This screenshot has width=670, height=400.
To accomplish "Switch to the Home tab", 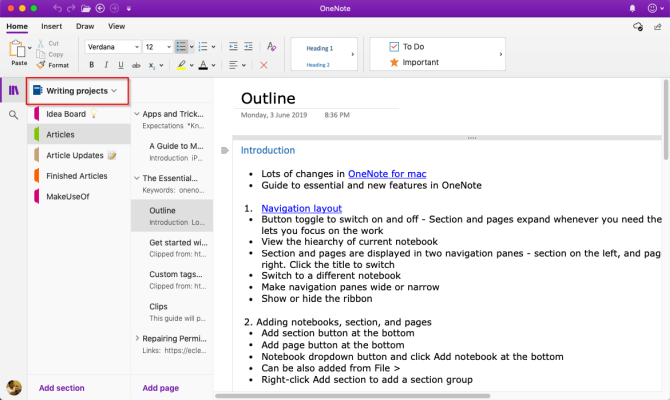I will point(17,26).
